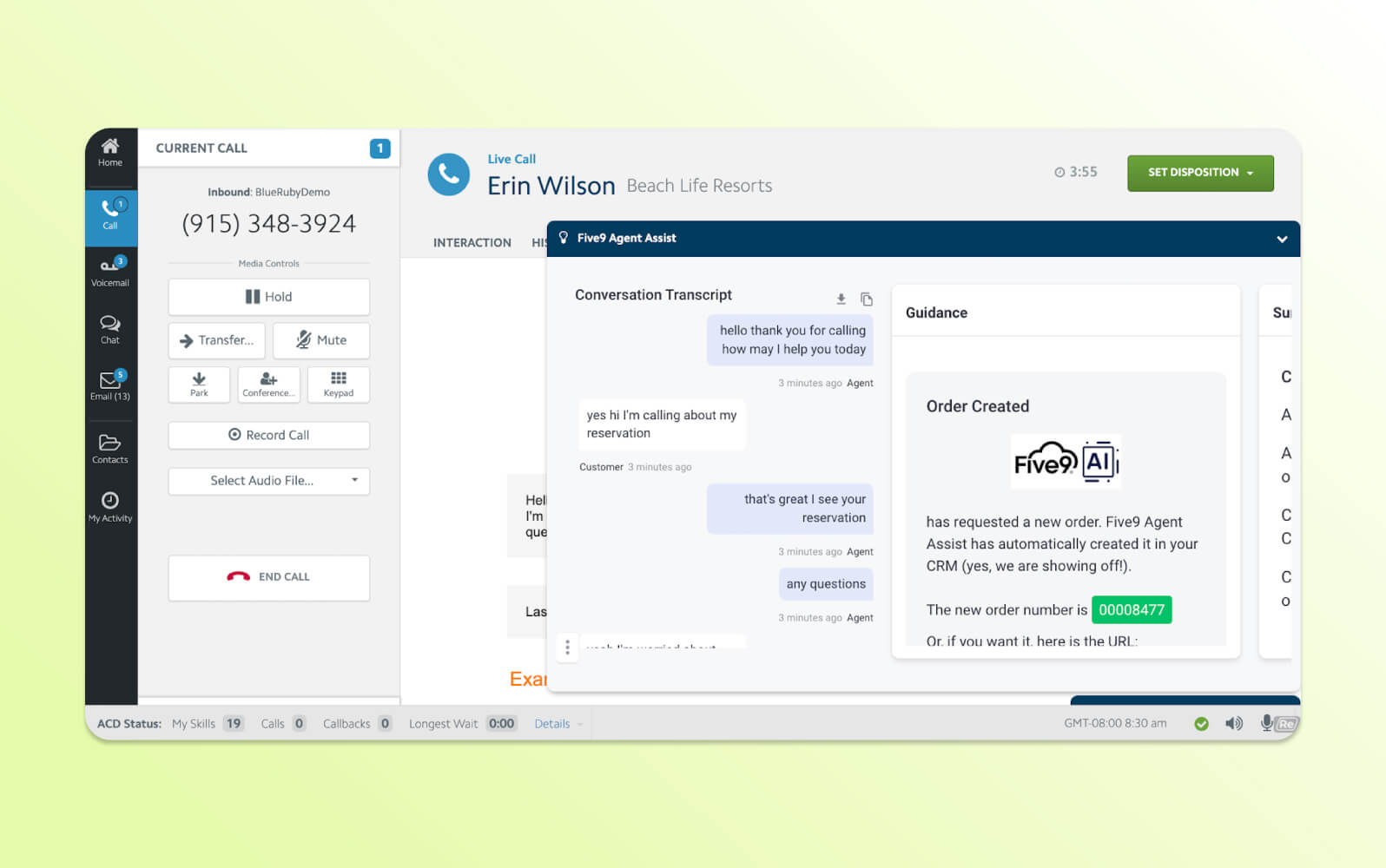1386x868 pixels.
Task: Click the Guidance card header
Action: 1066,312
